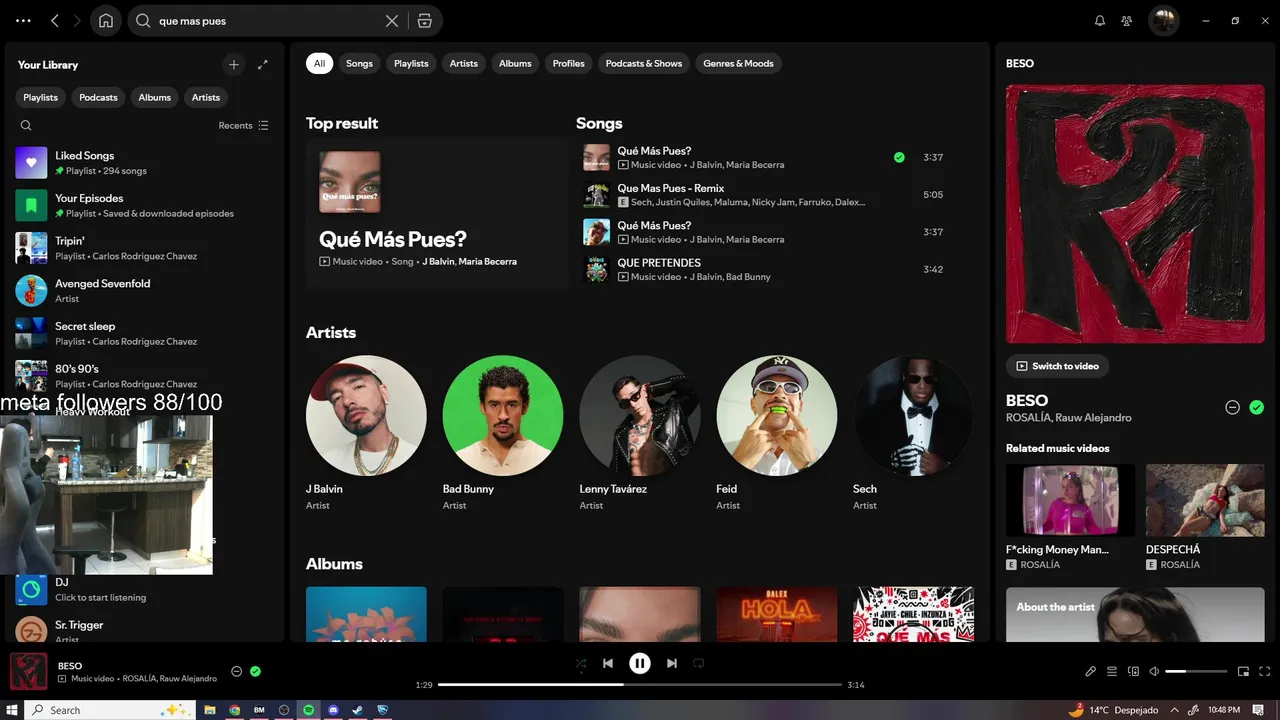Clear the search field text
Image resolution: width=1280 pixels, height=720 pixels.
(x=392, y=21)
